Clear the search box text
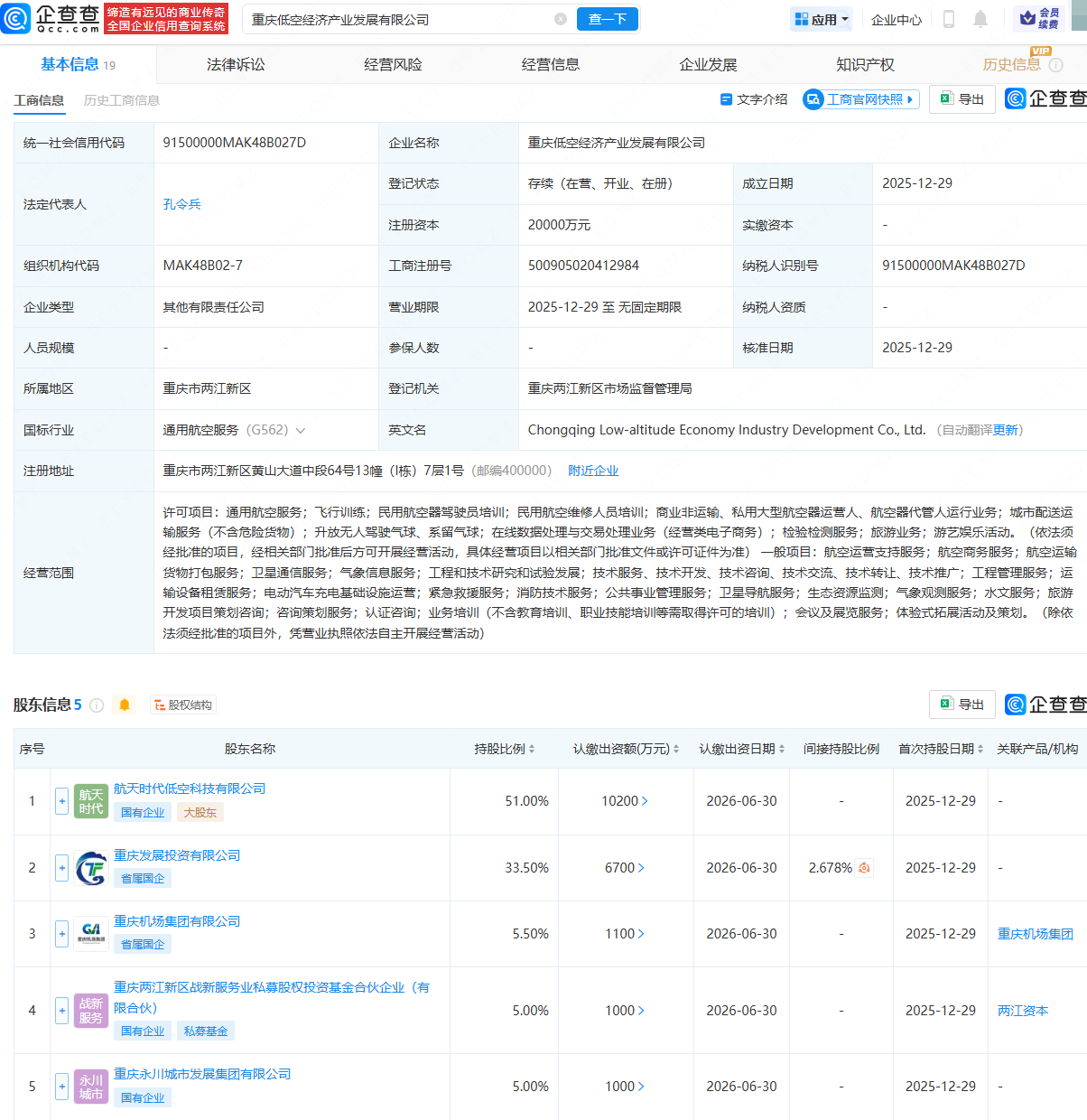Image resolution: width=1087 pixels, height=1120 pixels. 561,19
